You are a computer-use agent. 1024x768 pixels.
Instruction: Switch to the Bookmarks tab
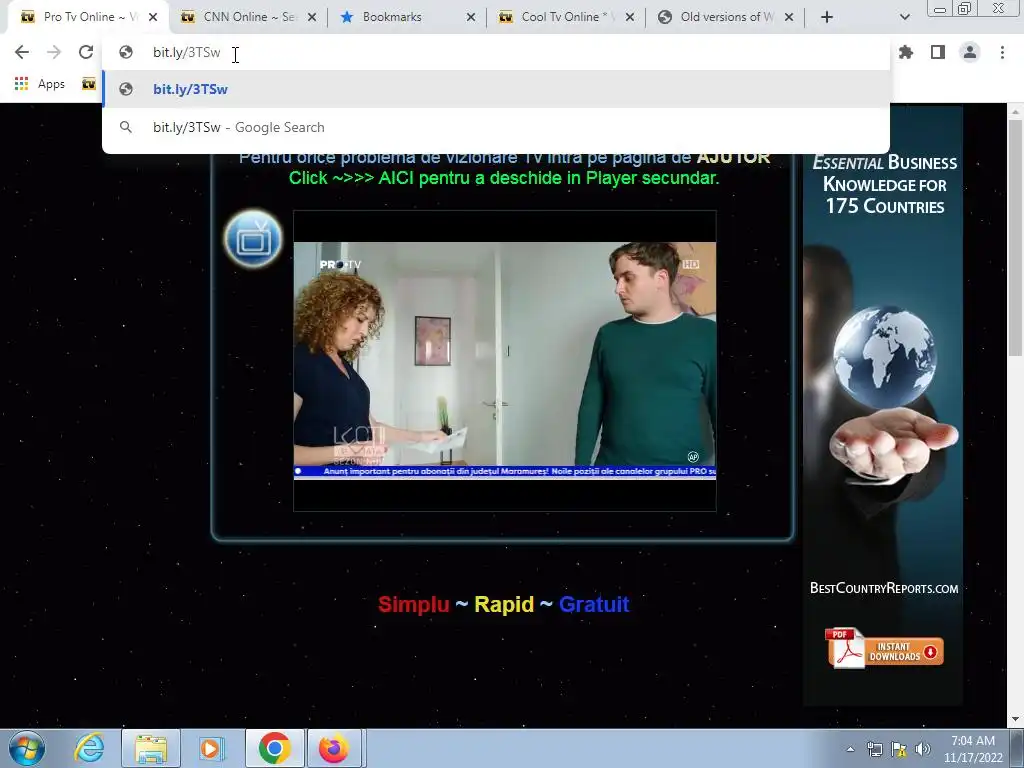(407, 18)
